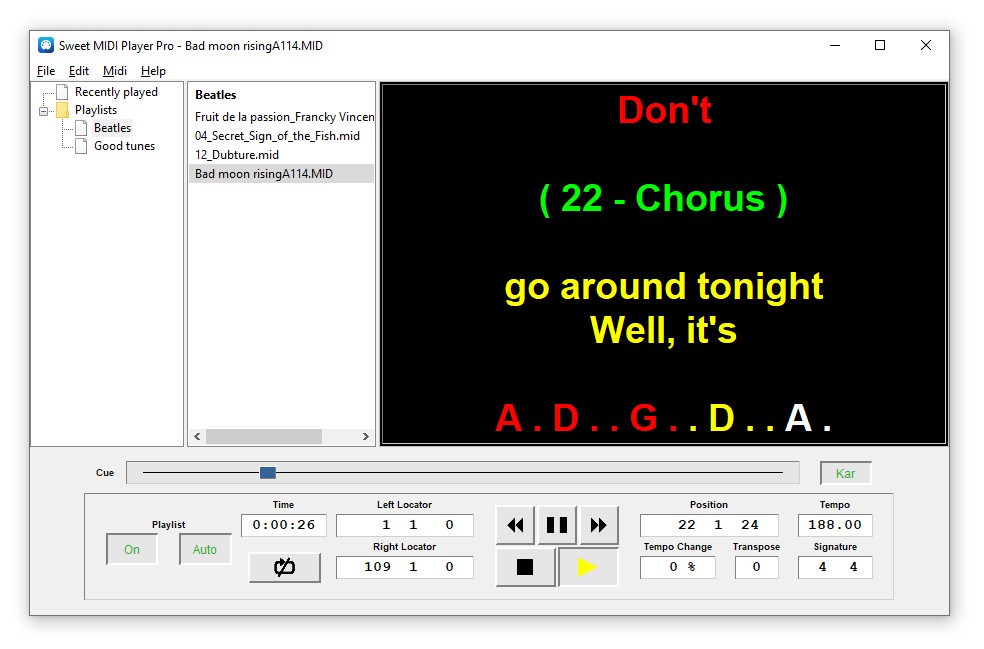Pause playback with the pause button
Screen dimensions: 984x649
click(557, 525)
